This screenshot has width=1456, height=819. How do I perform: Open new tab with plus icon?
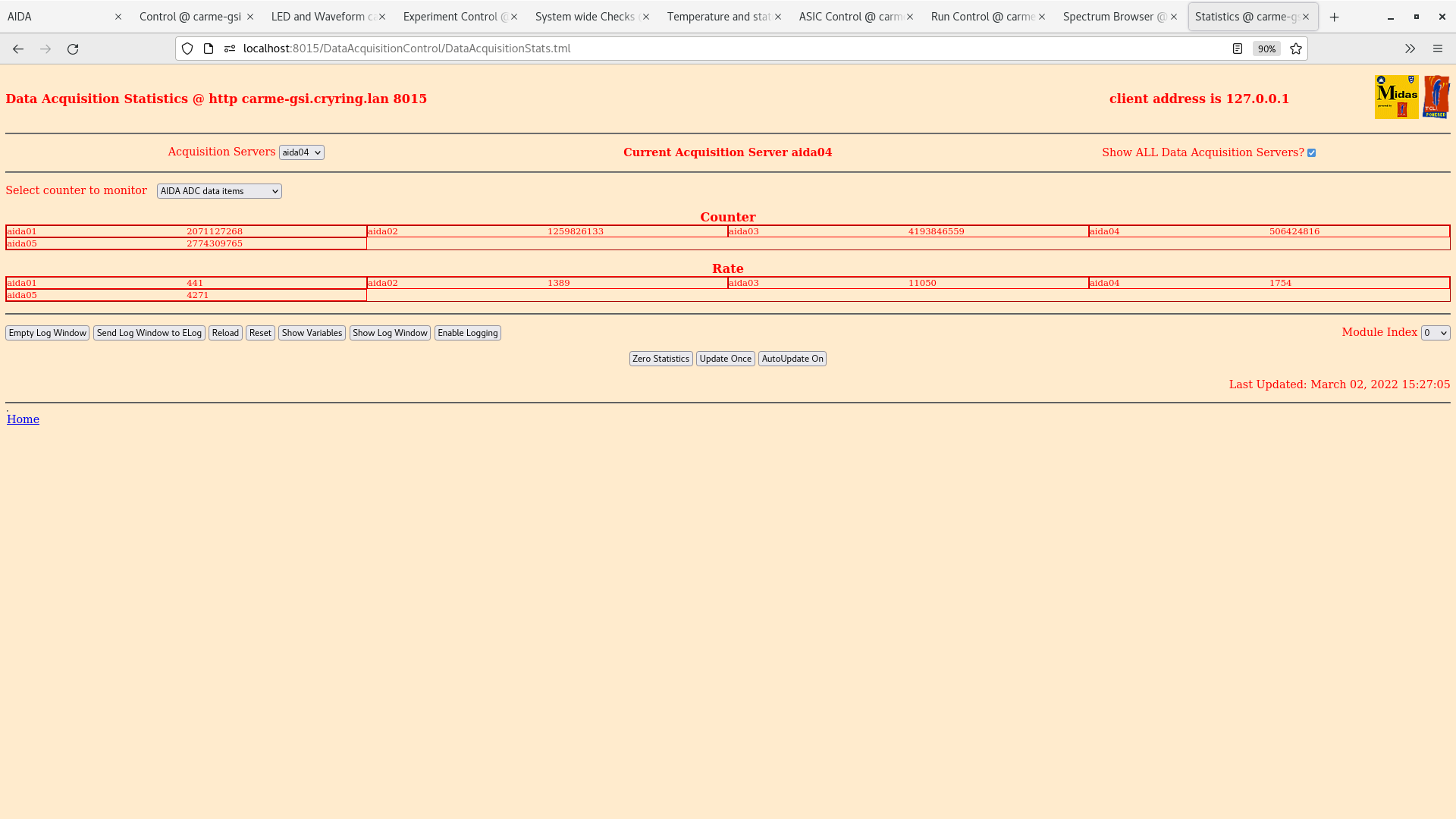(x=1335, y=17)
